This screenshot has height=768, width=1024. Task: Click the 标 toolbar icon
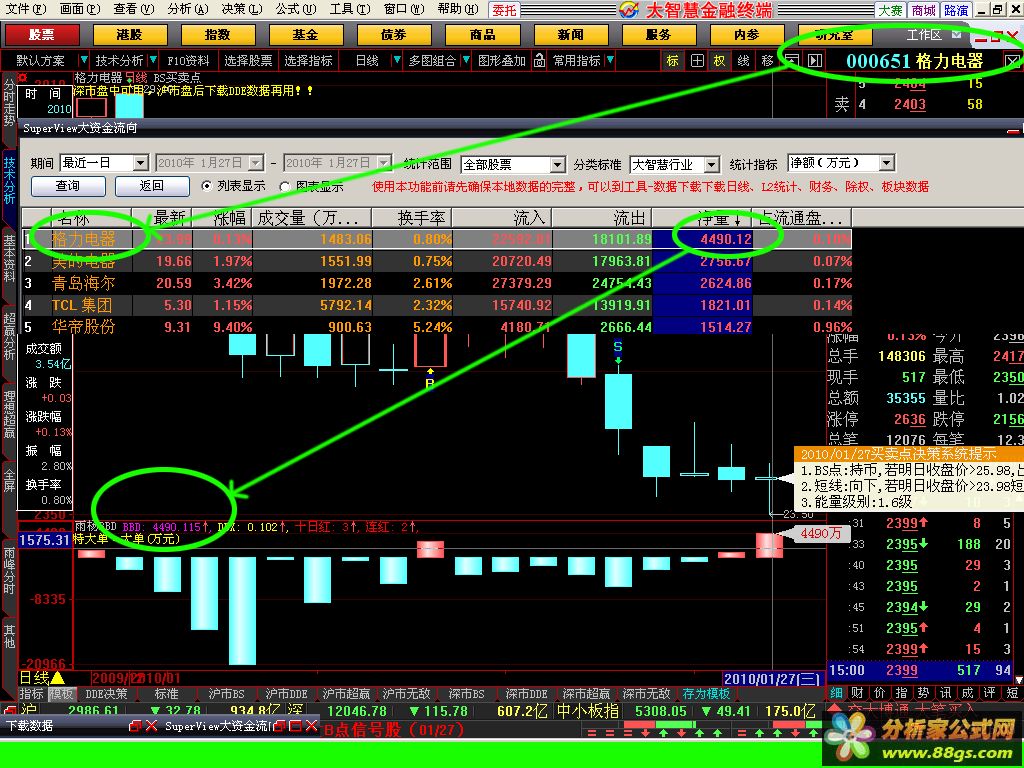pyautogui.click(x=673, y=61)
